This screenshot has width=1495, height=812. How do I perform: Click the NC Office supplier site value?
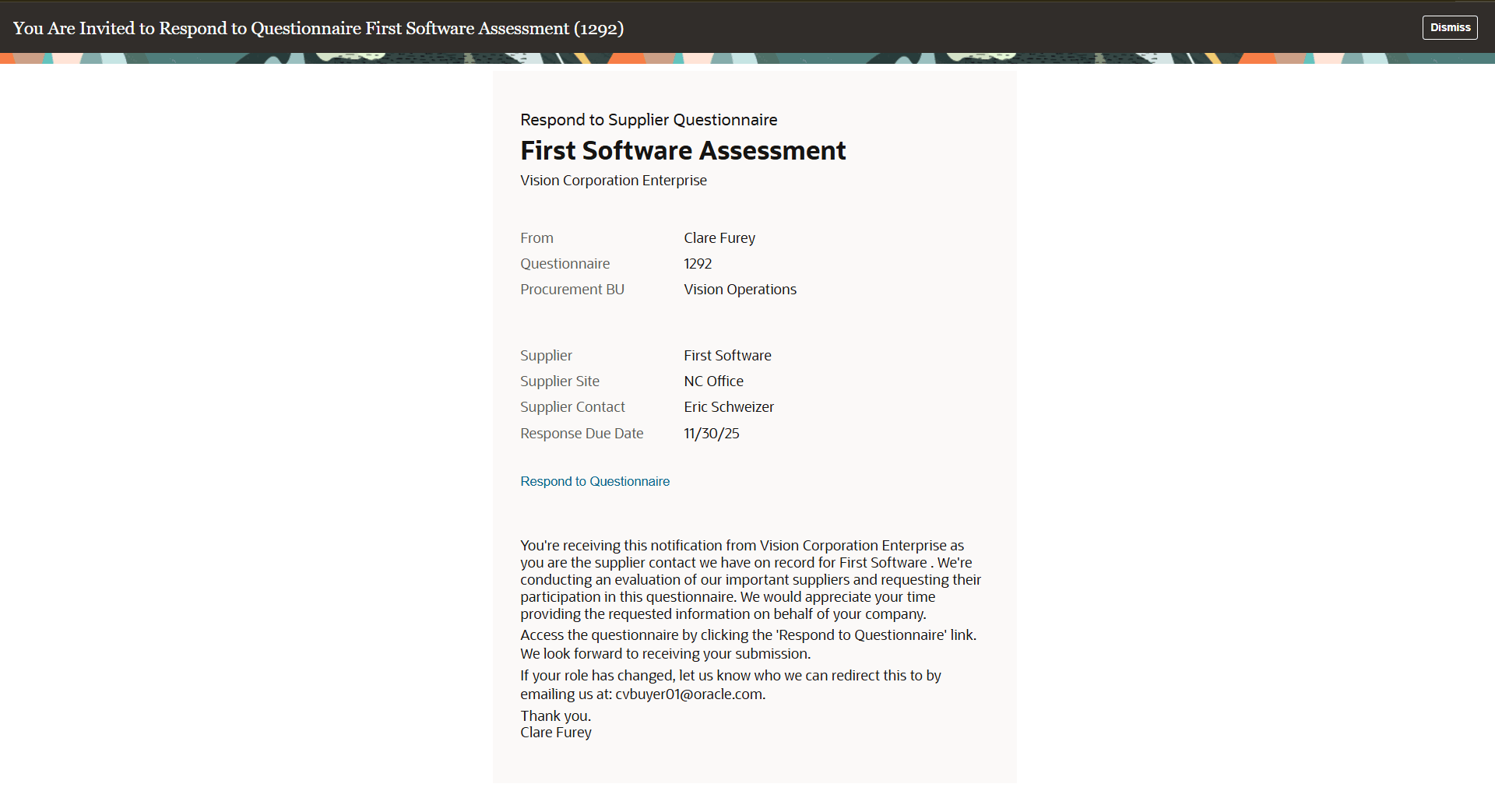click(x=713, y=381)
